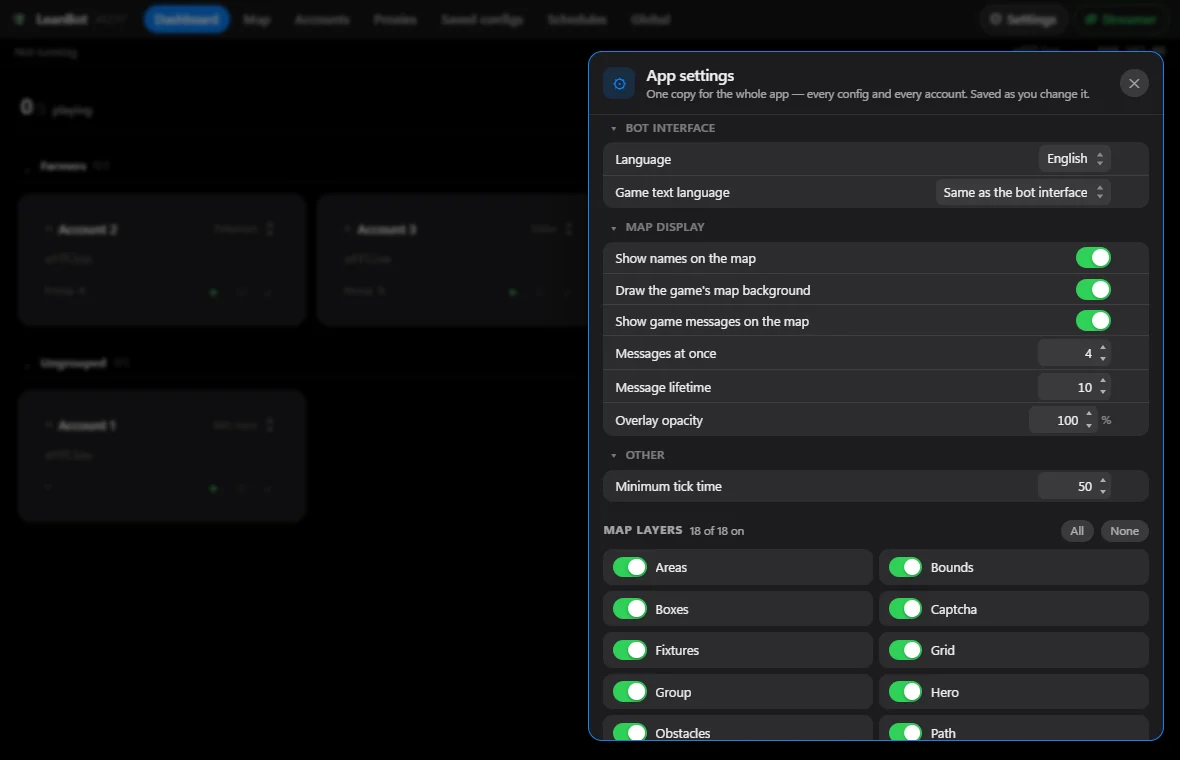The image size is (1180, 760).
Task: Increase the Overlay opacity percentage
Action: click(1088, 415)
